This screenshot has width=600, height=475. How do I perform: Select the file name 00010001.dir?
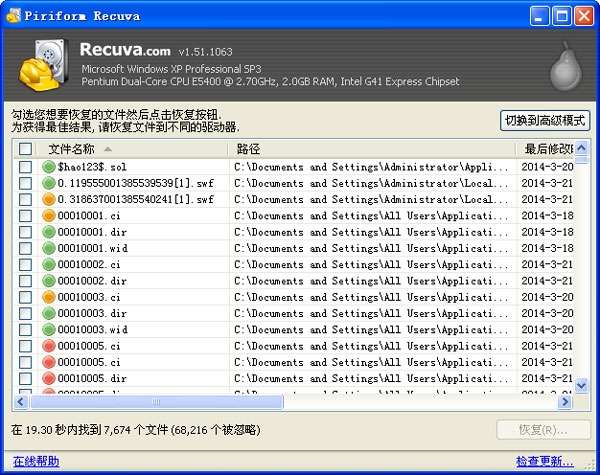(92, 232)
